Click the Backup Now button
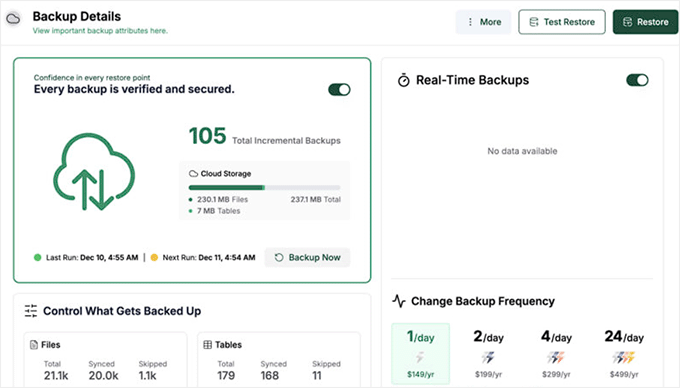 [307, 258]
